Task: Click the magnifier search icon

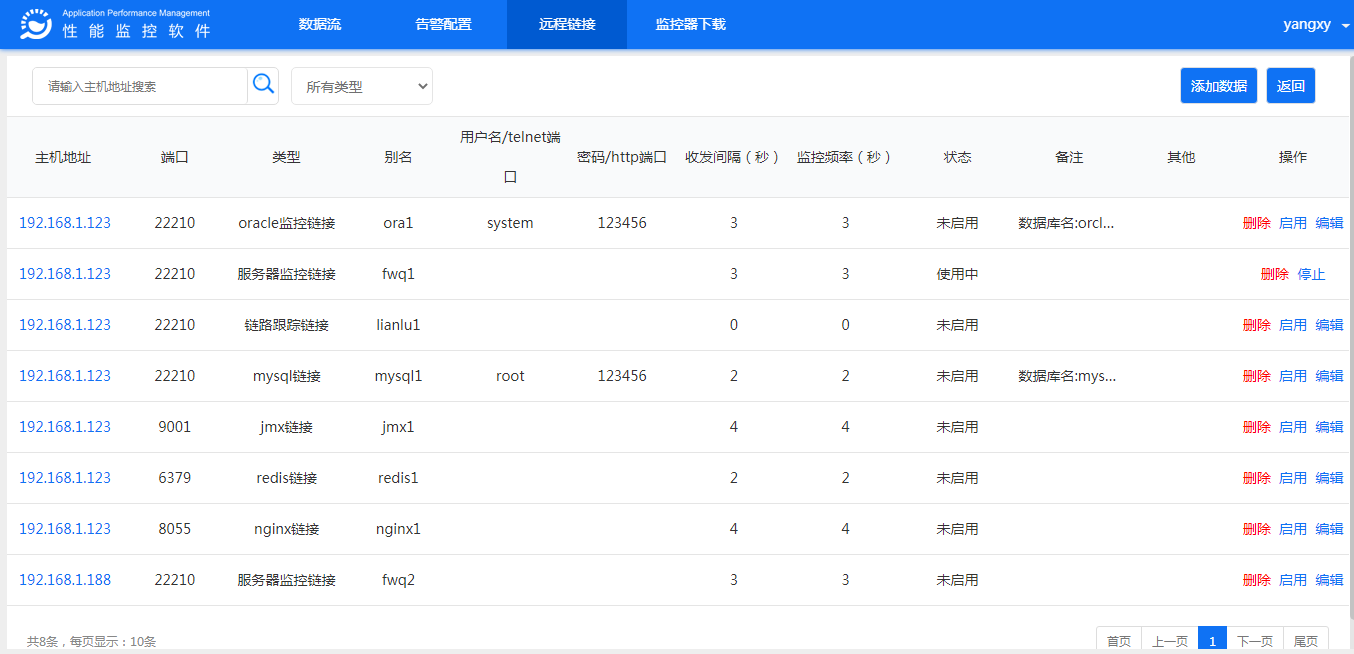Action: pyautogui.click(x=263, y=85)
